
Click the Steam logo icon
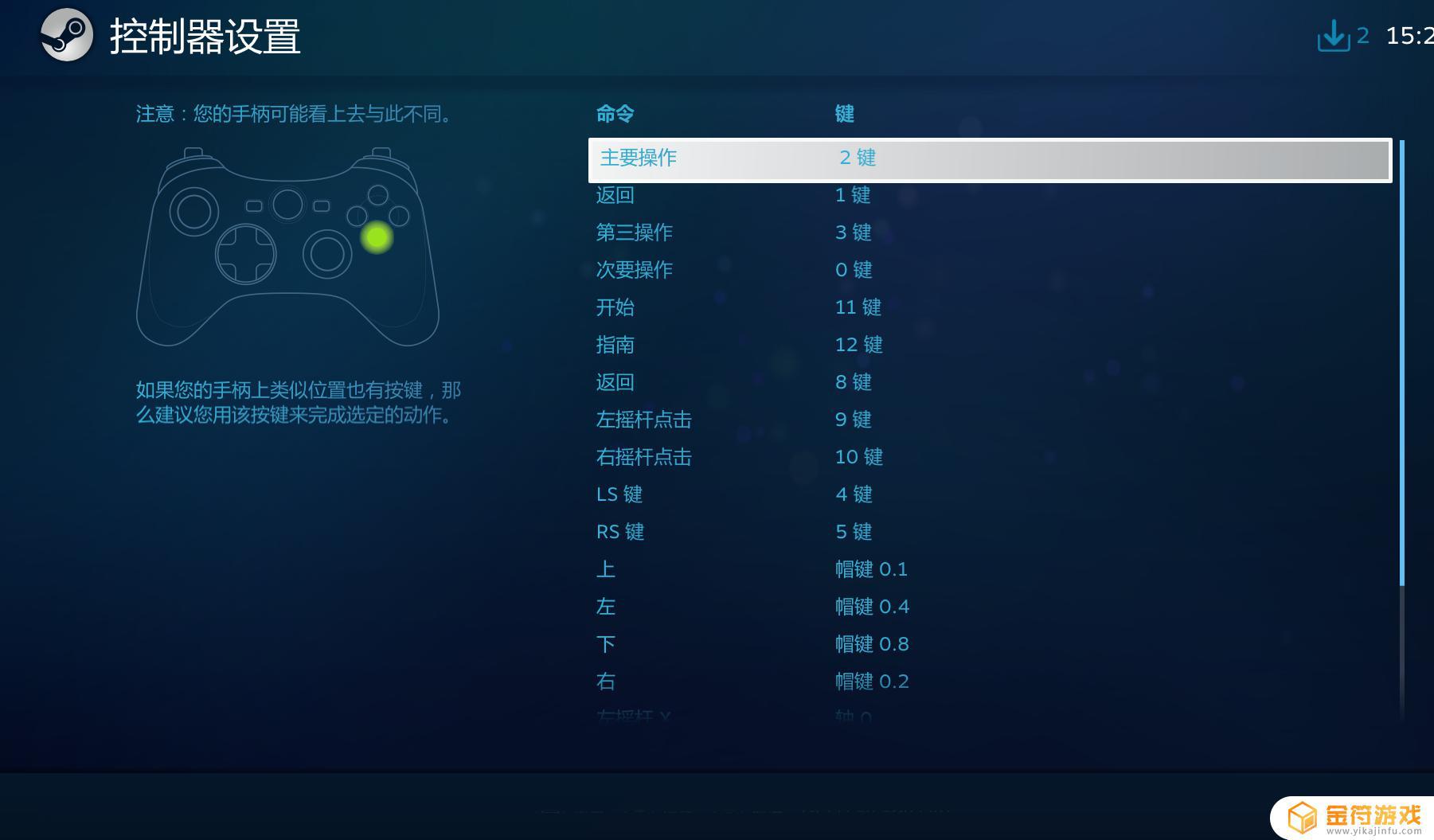tap(67, 35)
